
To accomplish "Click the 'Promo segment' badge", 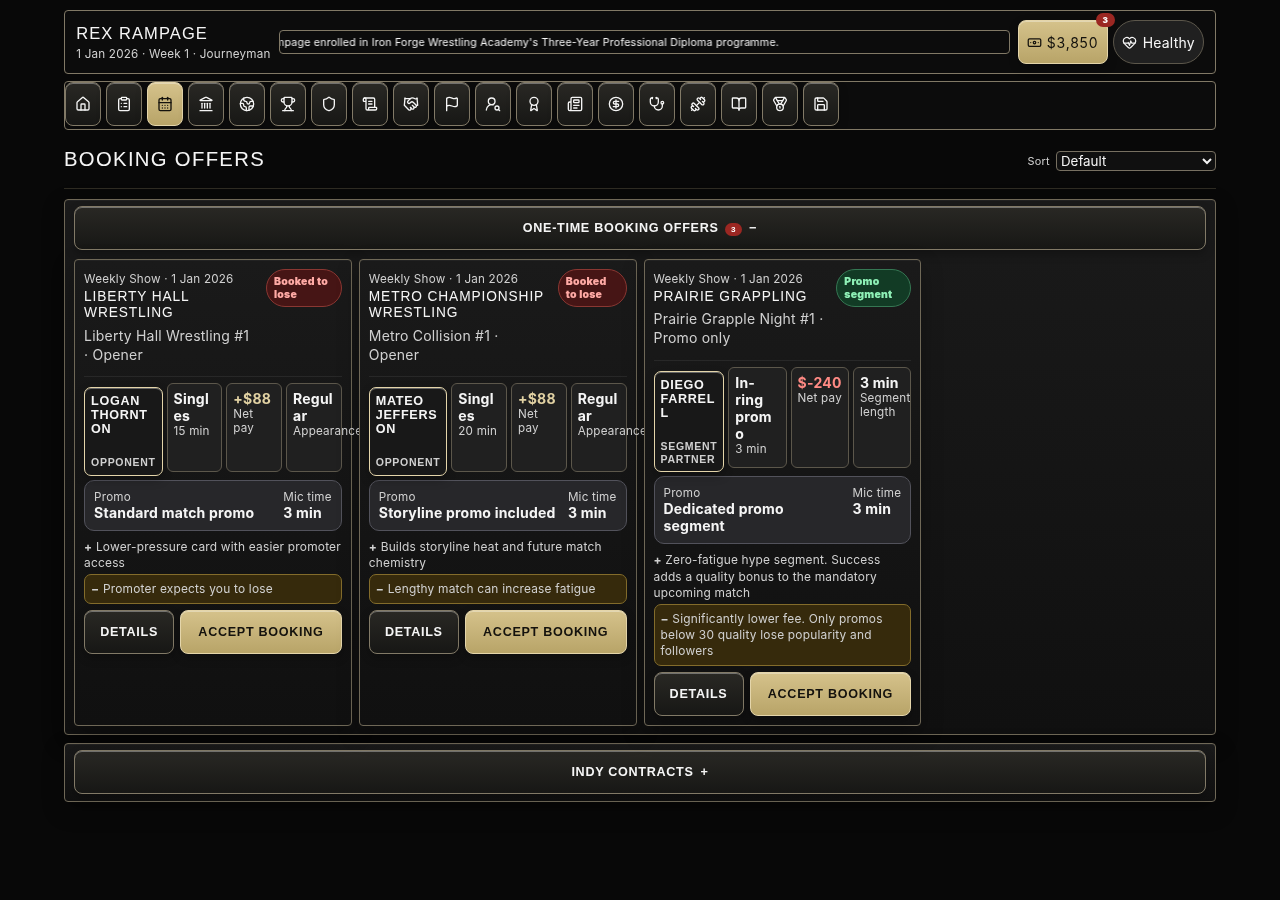I will pos(873,288).
